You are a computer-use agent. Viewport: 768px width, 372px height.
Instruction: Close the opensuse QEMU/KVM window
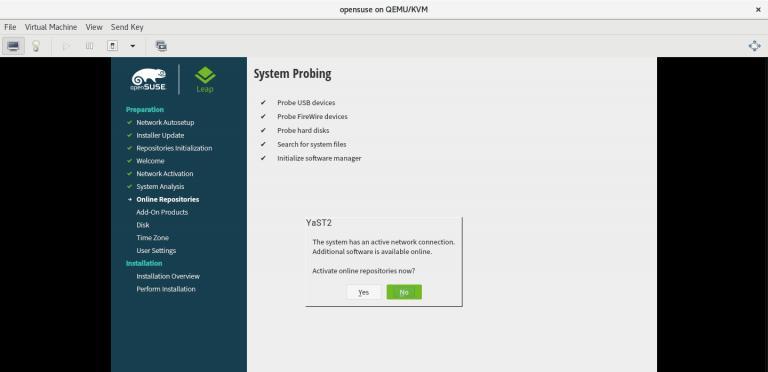[758, 9]
